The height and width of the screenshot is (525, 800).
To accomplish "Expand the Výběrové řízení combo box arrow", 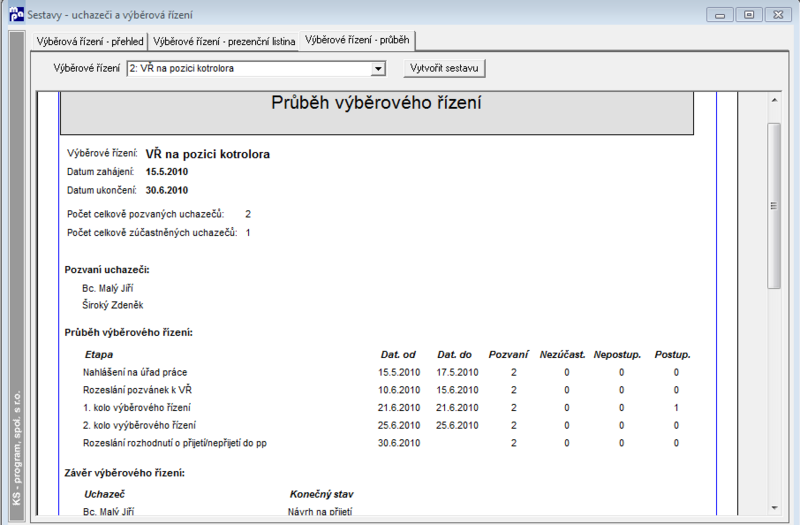I will coord(378,68).
